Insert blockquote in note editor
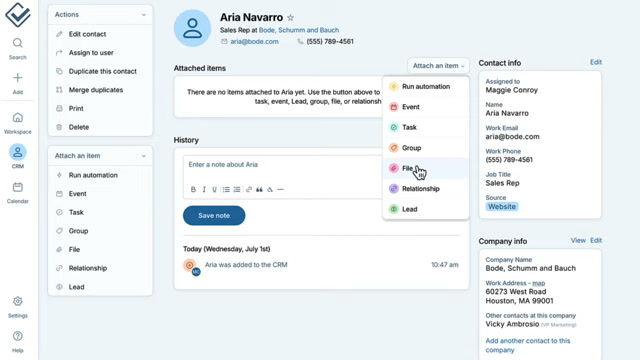Screen dimensions: 640x360 259,189
